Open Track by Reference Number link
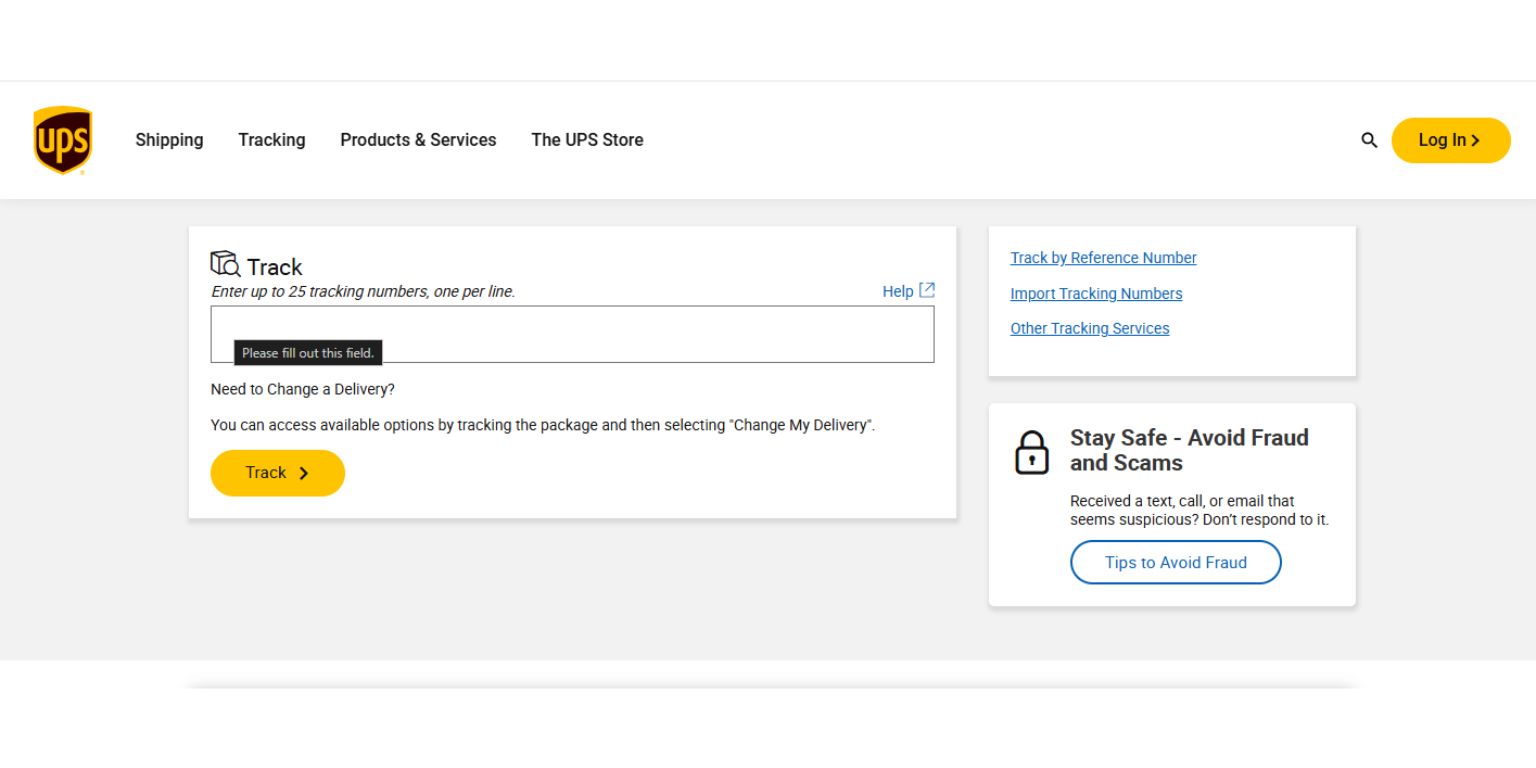The width and height of the screenshot is (1536, 768). pyautogui.click(x=1103, y=258)
